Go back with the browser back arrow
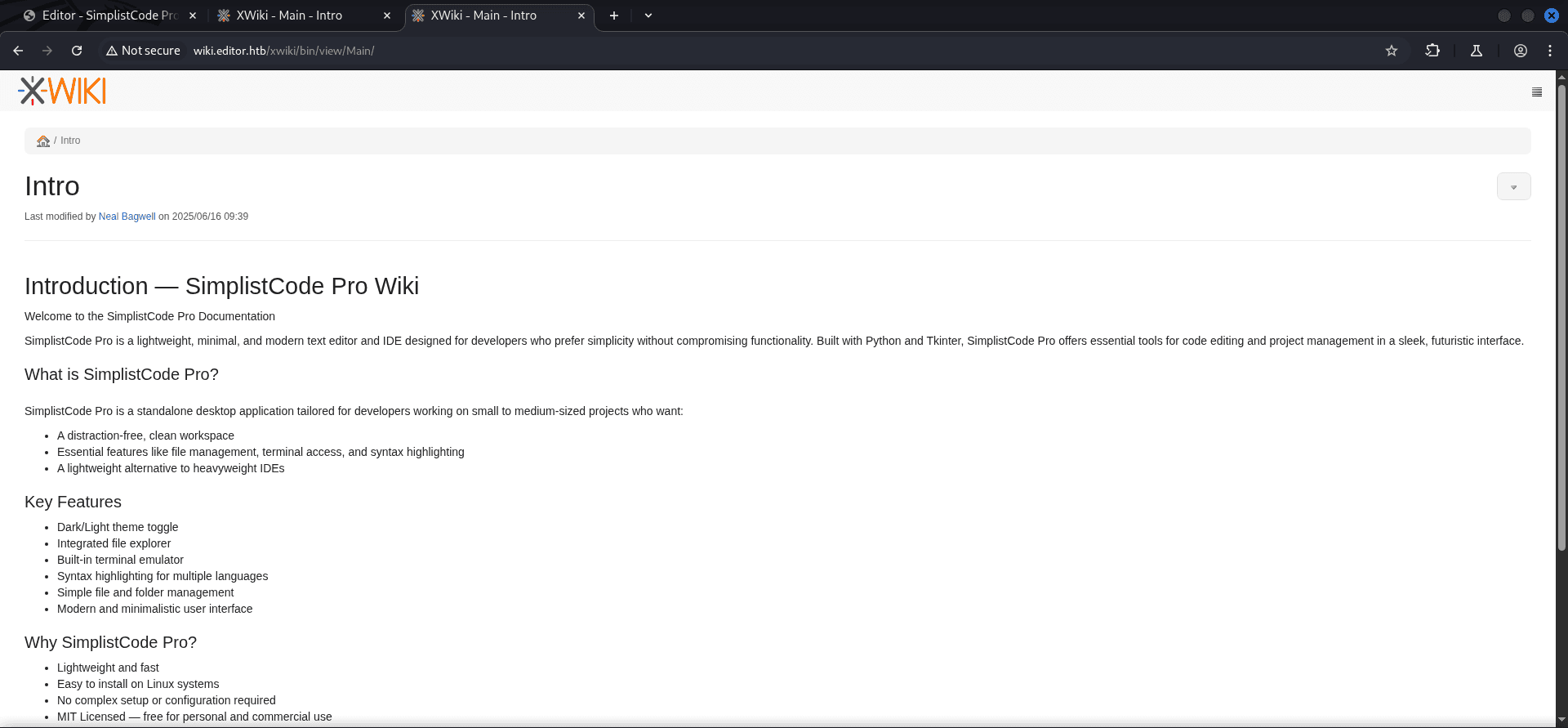 tap(18, 51)
